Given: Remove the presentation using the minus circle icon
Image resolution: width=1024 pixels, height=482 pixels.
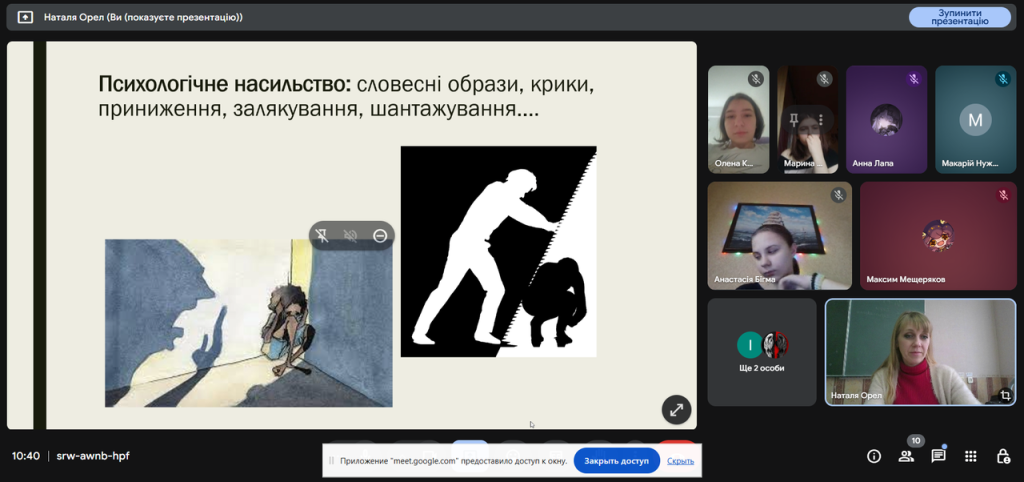Looking at the screenshot, I should pyautogui.click(x=380, y=235).
